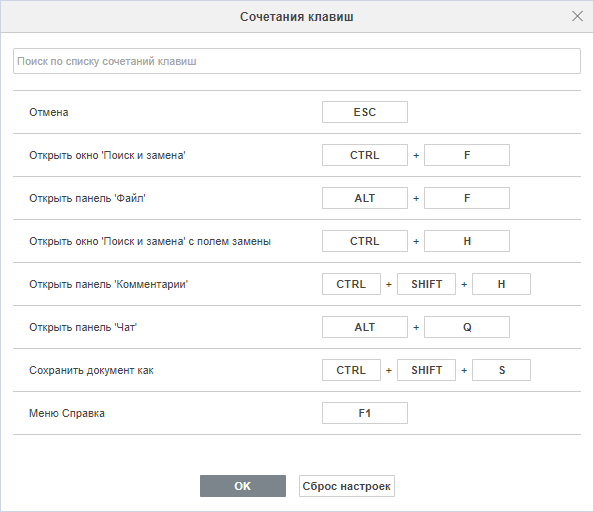Reset settings via Сброс настроек button

(x=347, y=486)
